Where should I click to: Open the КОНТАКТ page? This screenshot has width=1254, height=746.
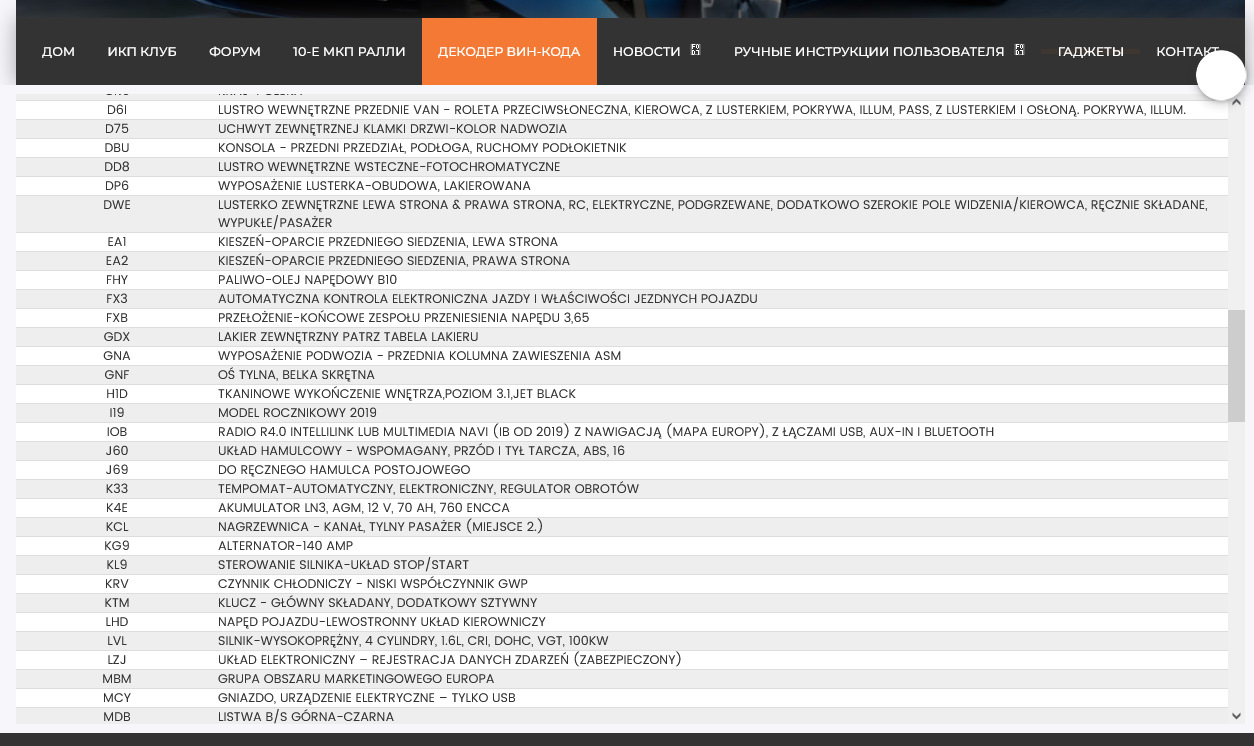pos(1187,51)
